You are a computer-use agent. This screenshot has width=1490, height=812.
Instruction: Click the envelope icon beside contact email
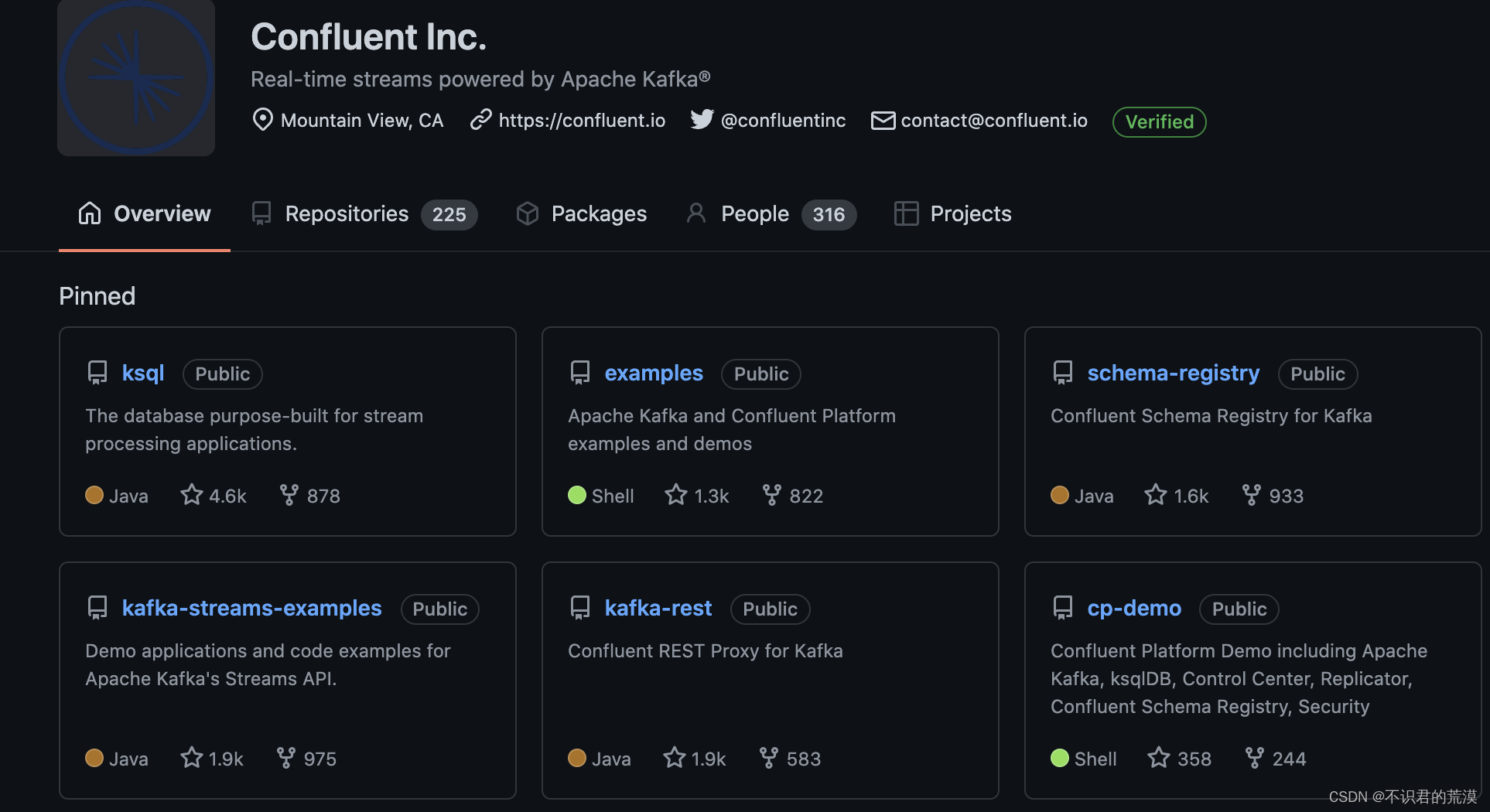click(883, 121)
